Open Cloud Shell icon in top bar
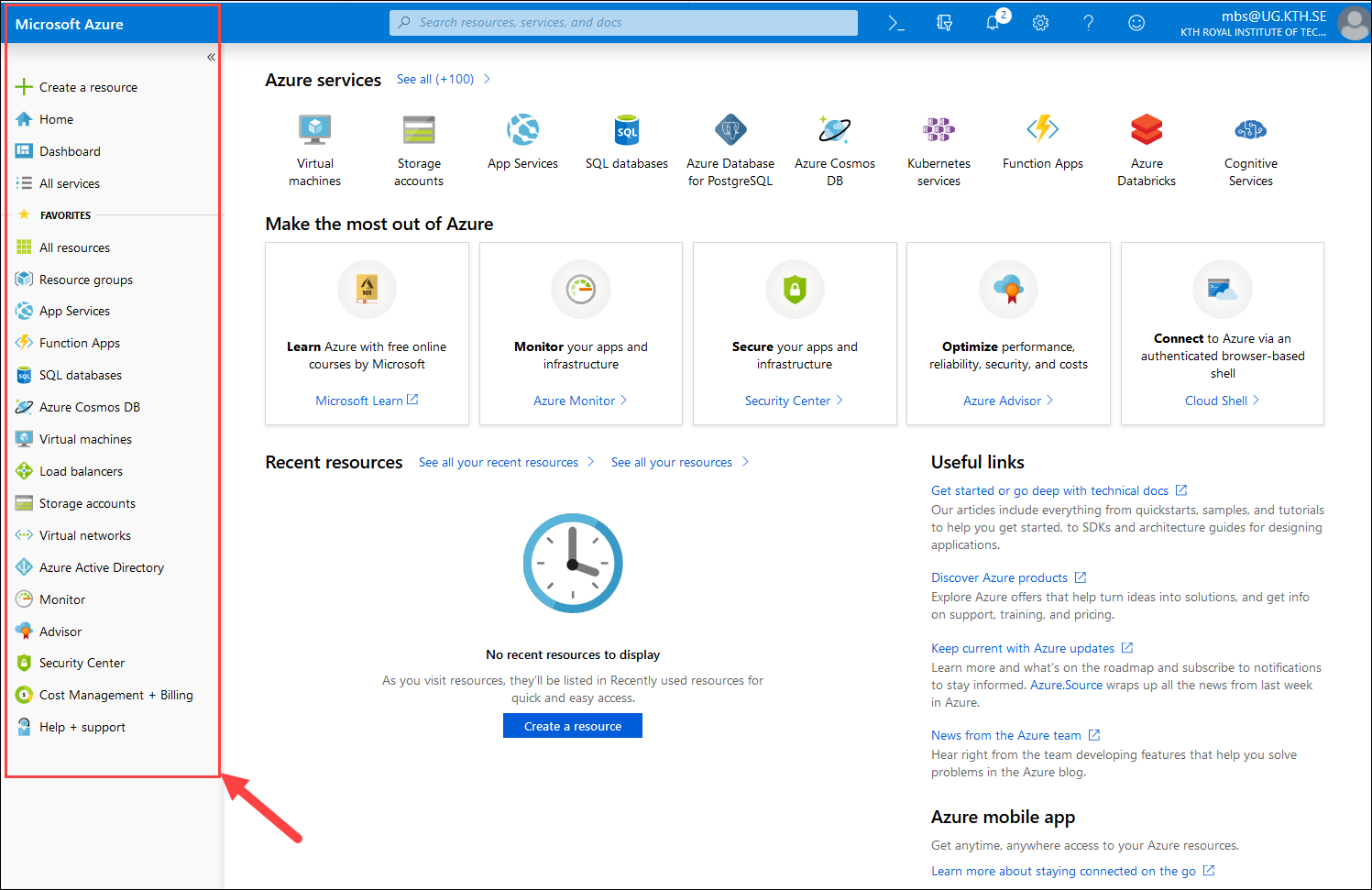Viewport: 1372px width, 890px height. 896,23
